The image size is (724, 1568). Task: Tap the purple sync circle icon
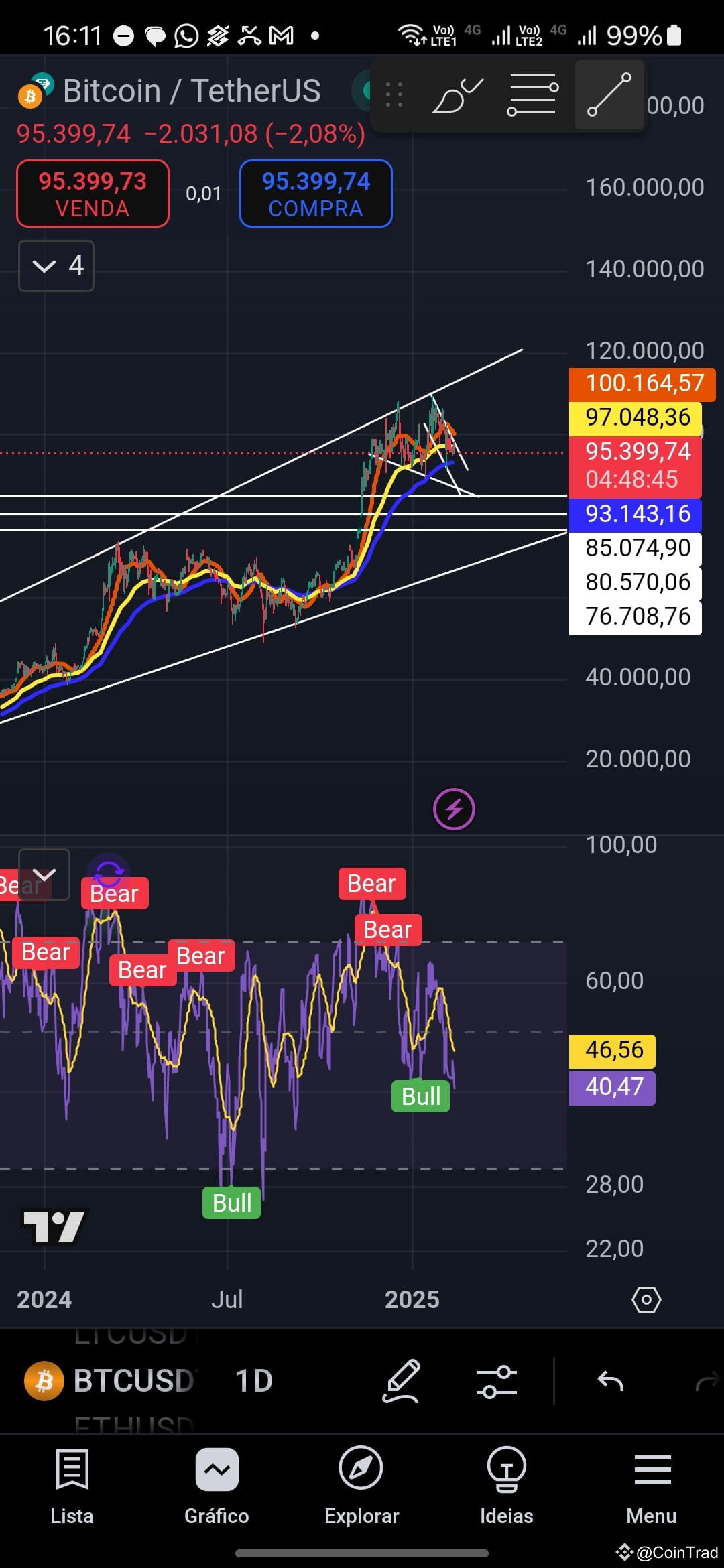point(109,874)
